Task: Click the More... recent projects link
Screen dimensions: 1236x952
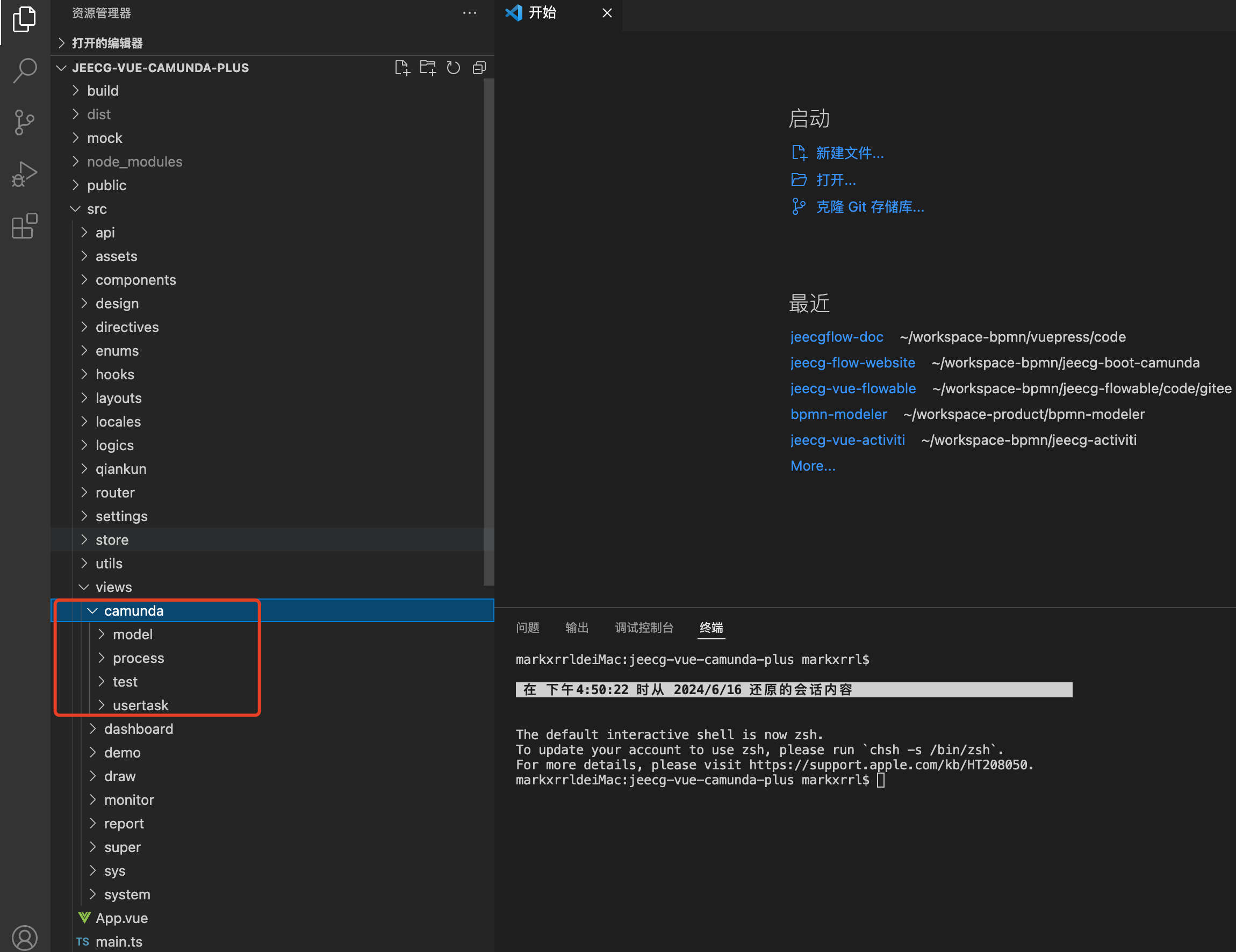Action: [x=813, y=466]
